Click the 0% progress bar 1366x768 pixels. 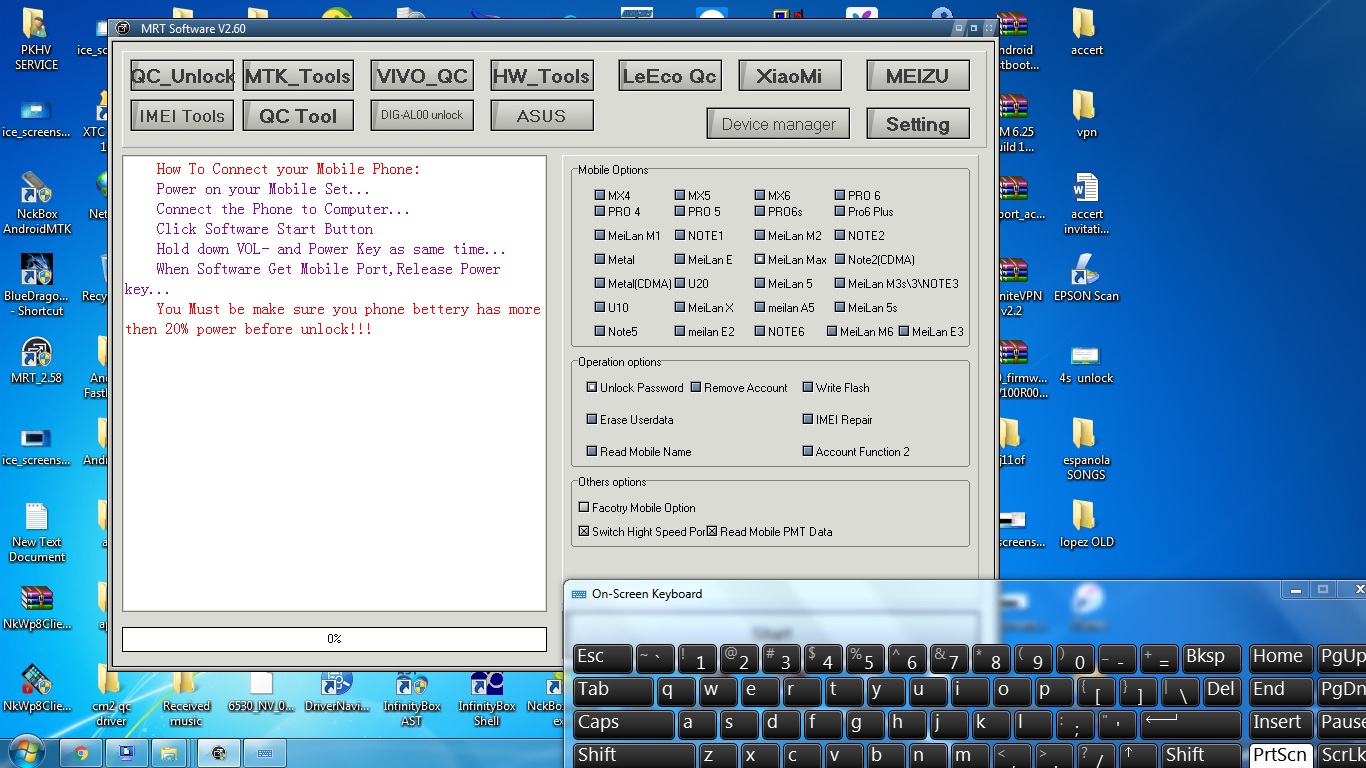point(334,639)
